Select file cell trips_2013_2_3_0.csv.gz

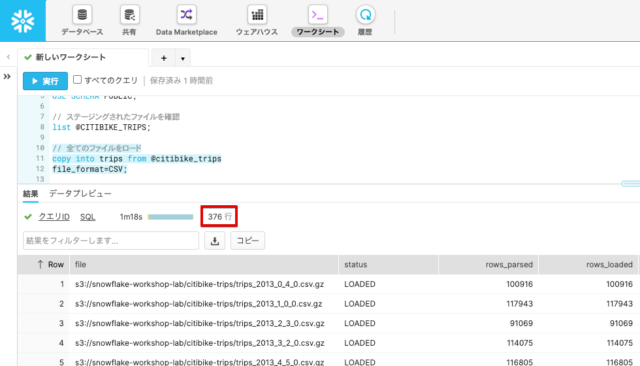coord(200,323)
